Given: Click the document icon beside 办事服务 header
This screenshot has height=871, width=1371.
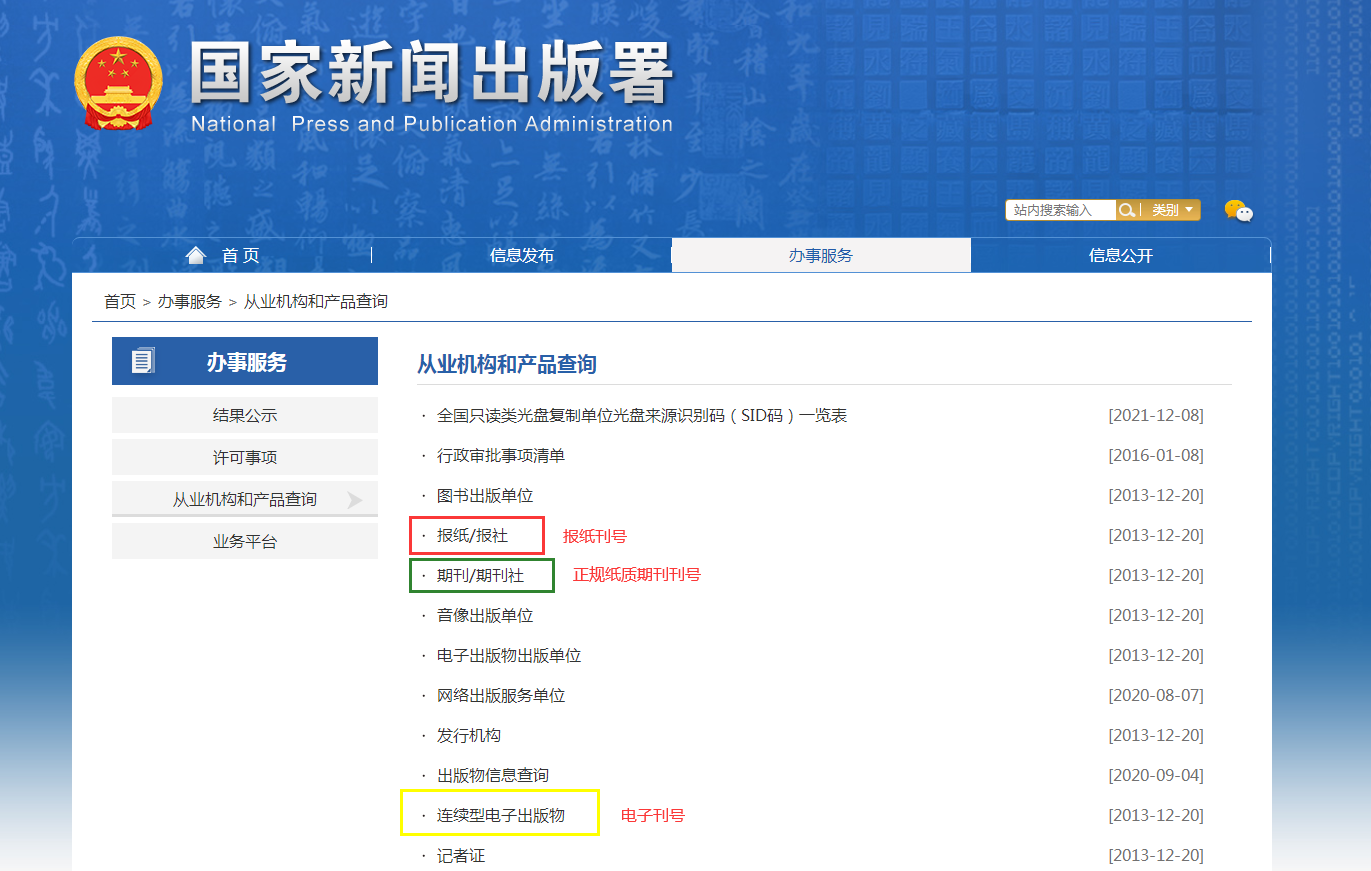Looking at the screenshot, I should pos(143,362).
